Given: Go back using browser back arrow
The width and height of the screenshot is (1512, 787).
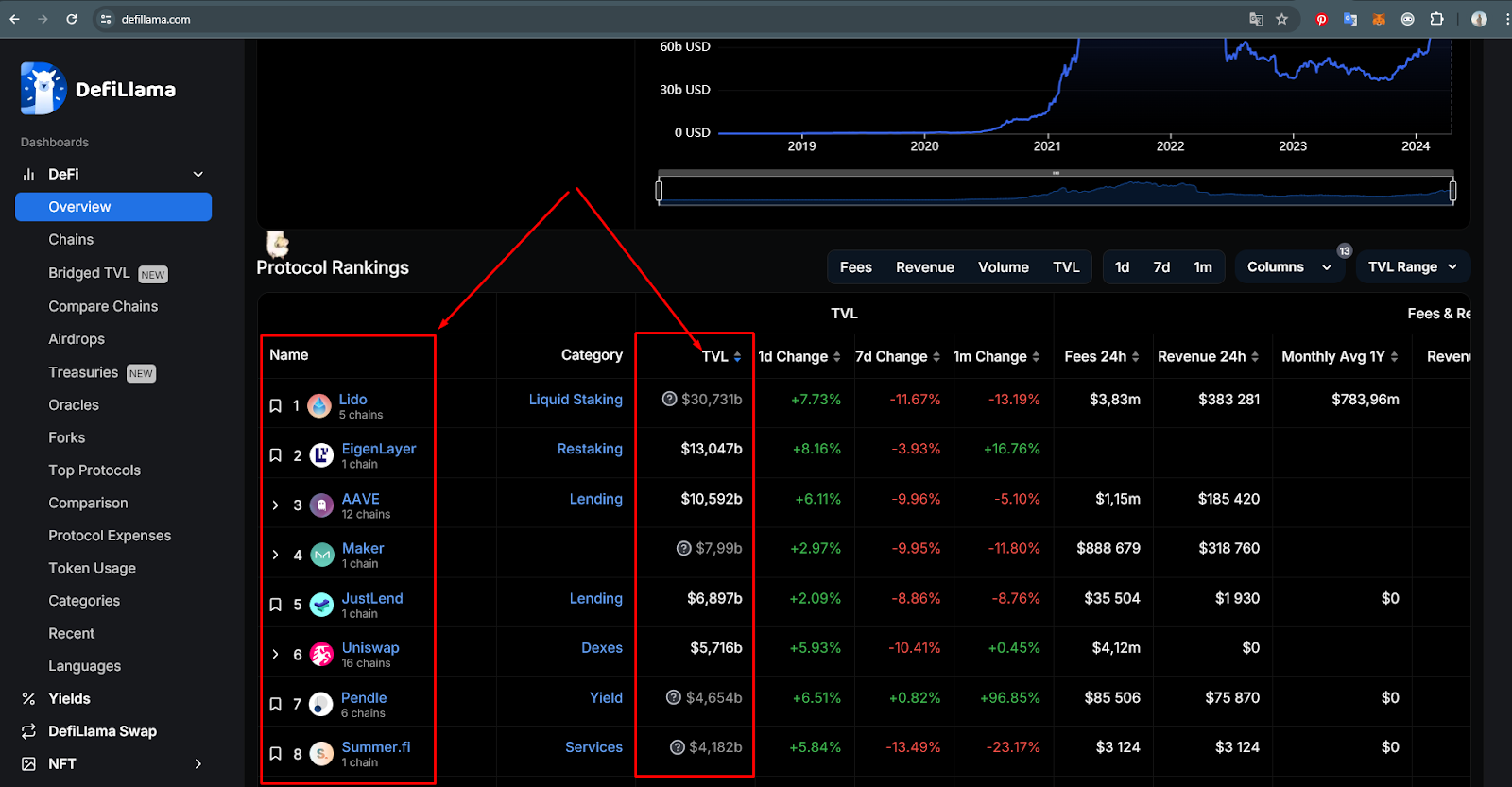Looking at the screenshot, I should point(15,19).
